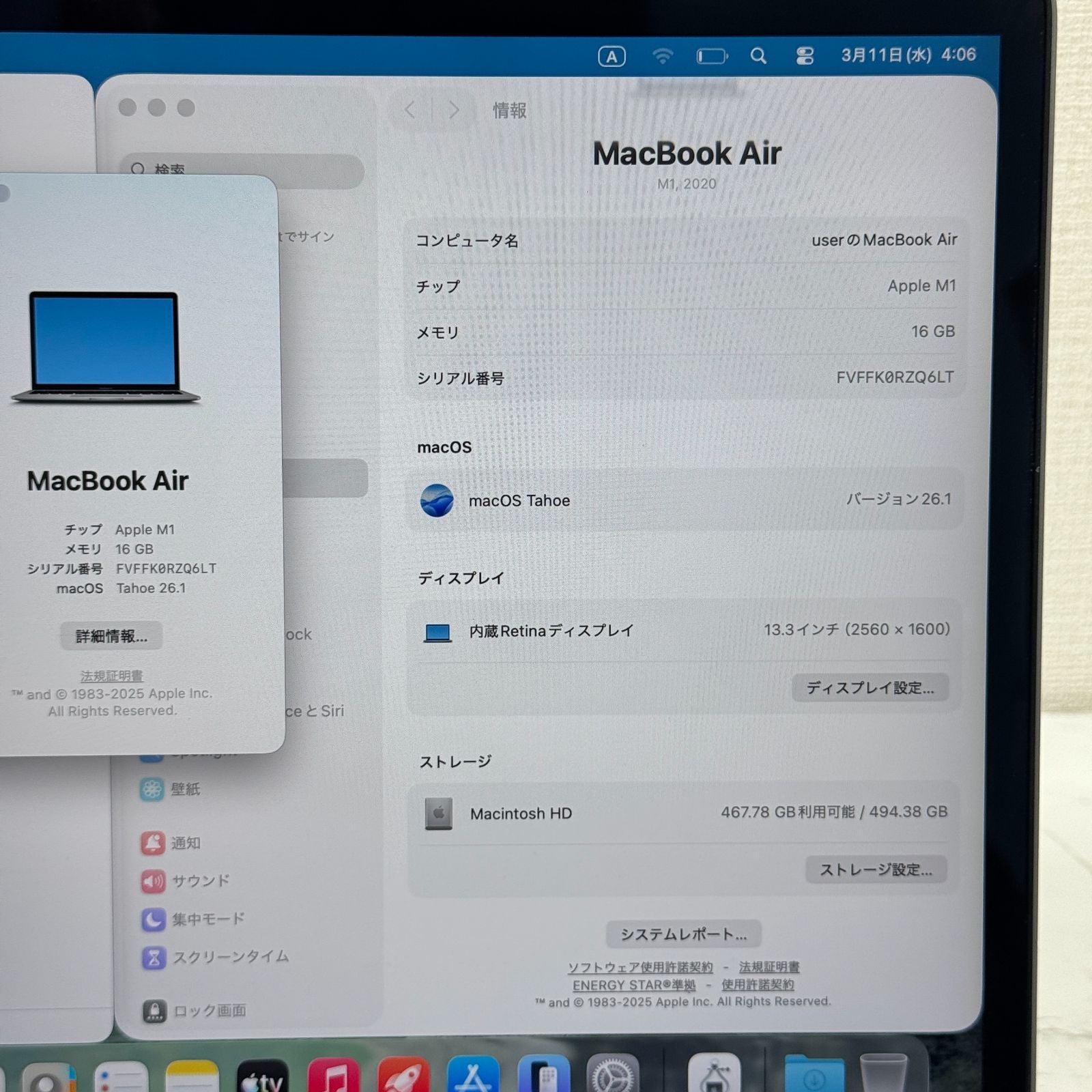Viewport: 1092px width, 1092px height.
Task: Open Control Center in menu bar
Action: coord(805,56)
